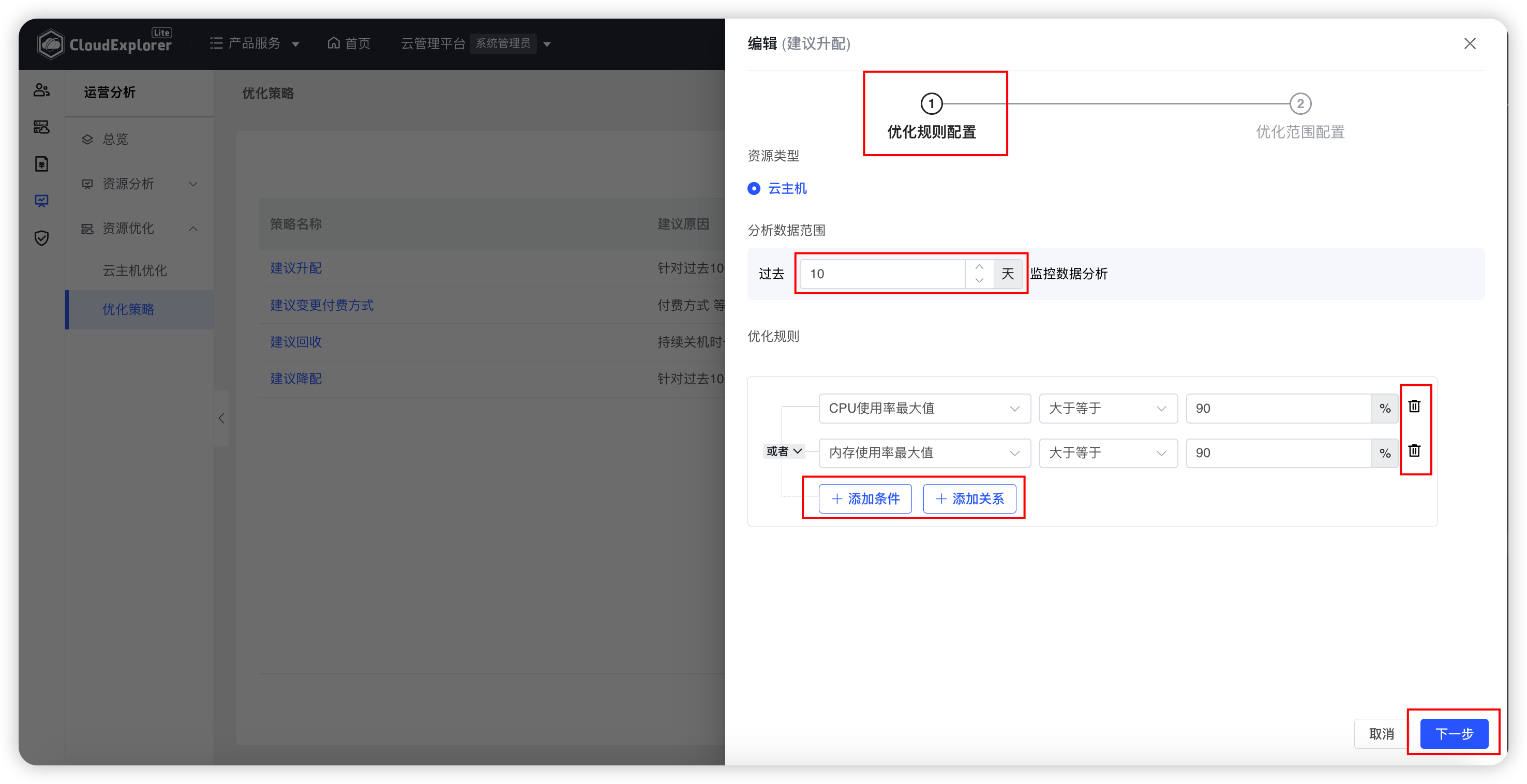Image resolution: width=1527 pixels, height=784 pixels.
Task: Open the operations analysis sidebar icon
Action: coord(41,201)
